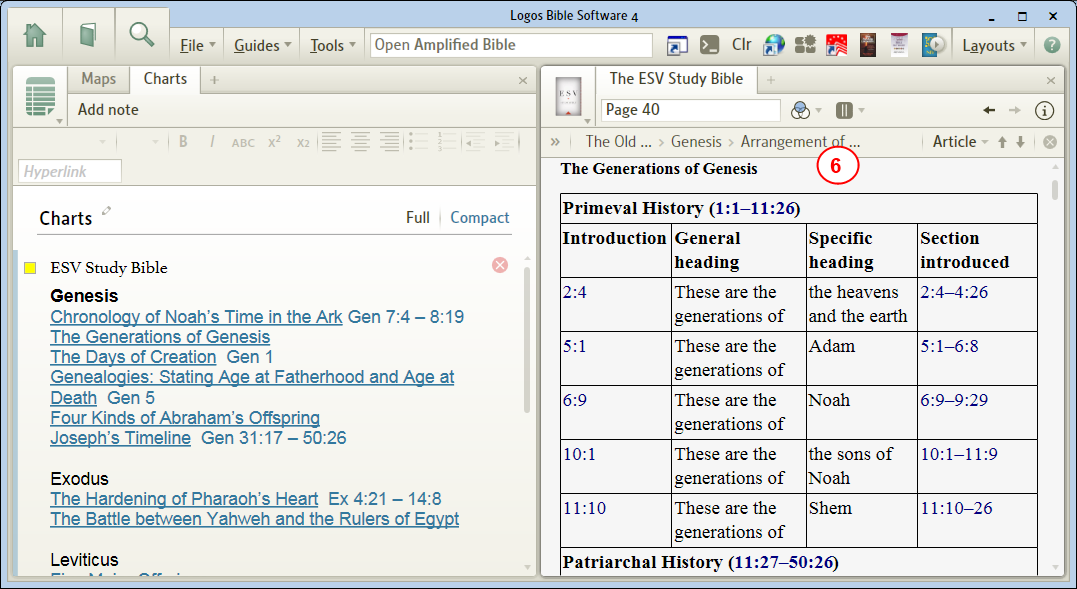Click the Hyperlink input field
1077x589 pixels.
click(x=70, y=172)
